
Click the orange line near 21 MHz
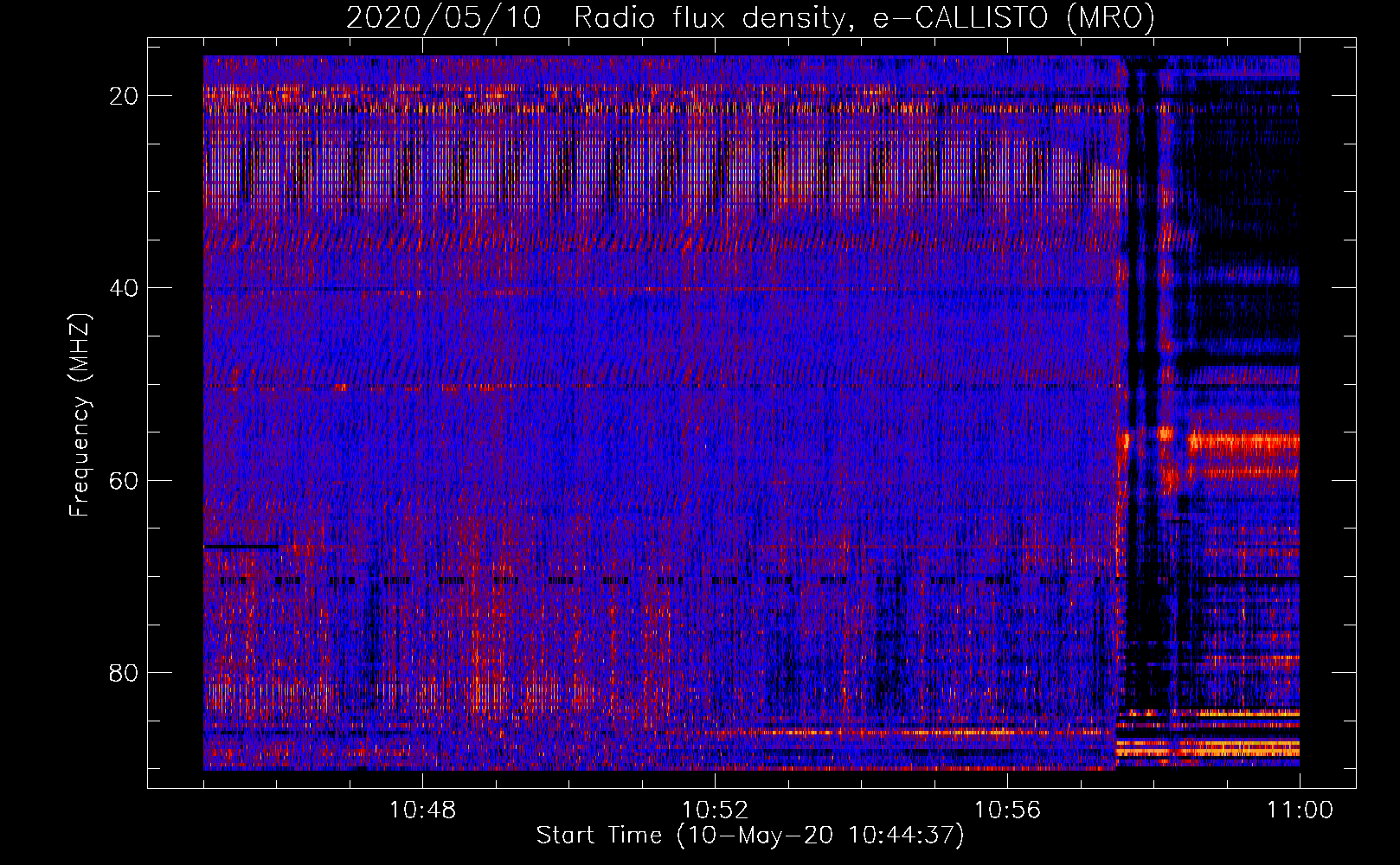[658, 109]
